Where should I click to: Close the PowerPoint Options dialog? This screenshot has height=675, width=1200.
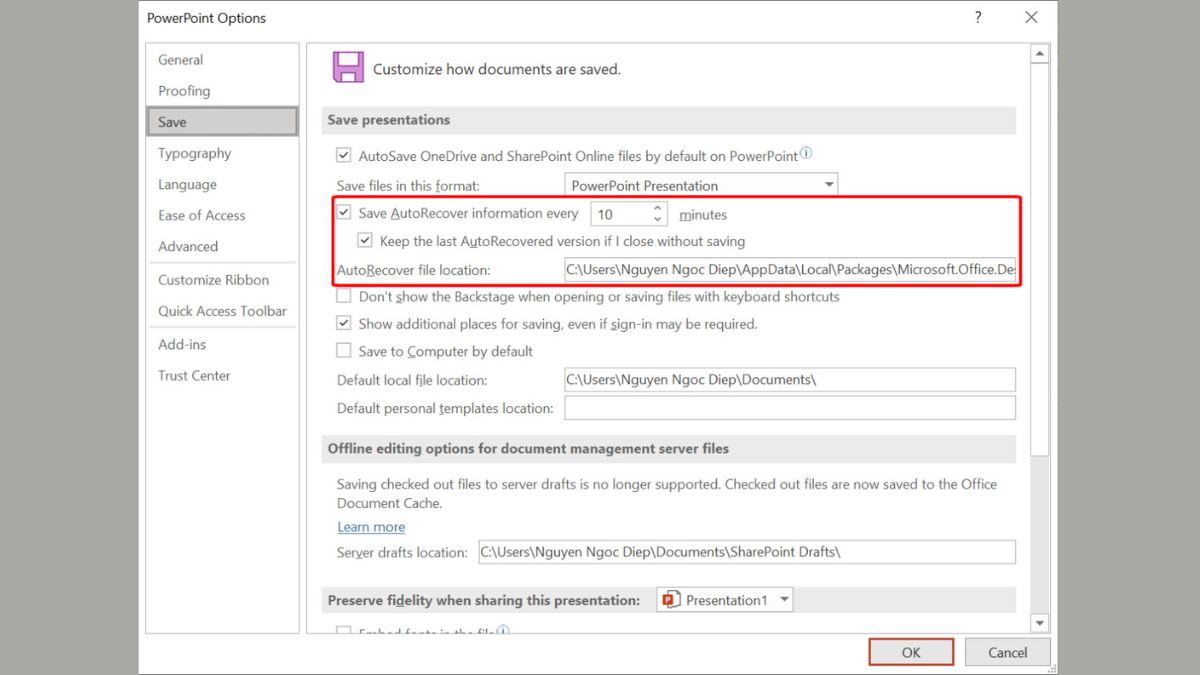pyautogui.click(x=1032, y=17)
